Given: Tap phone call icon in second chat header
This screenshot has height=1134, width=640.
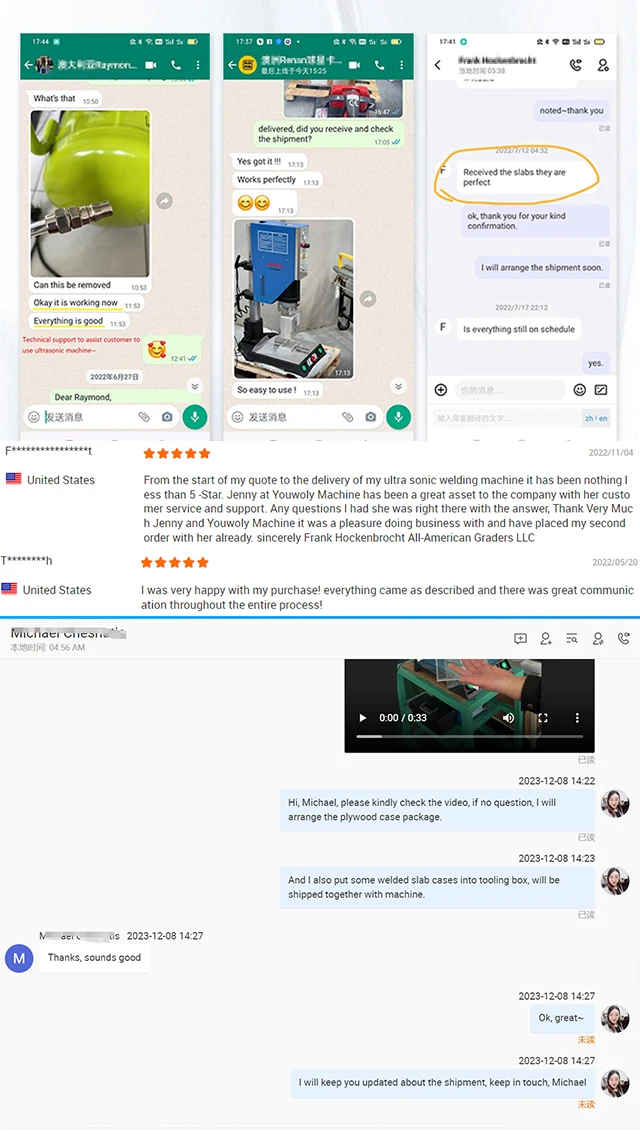Looking at the screenshot, I should point(379,65).
